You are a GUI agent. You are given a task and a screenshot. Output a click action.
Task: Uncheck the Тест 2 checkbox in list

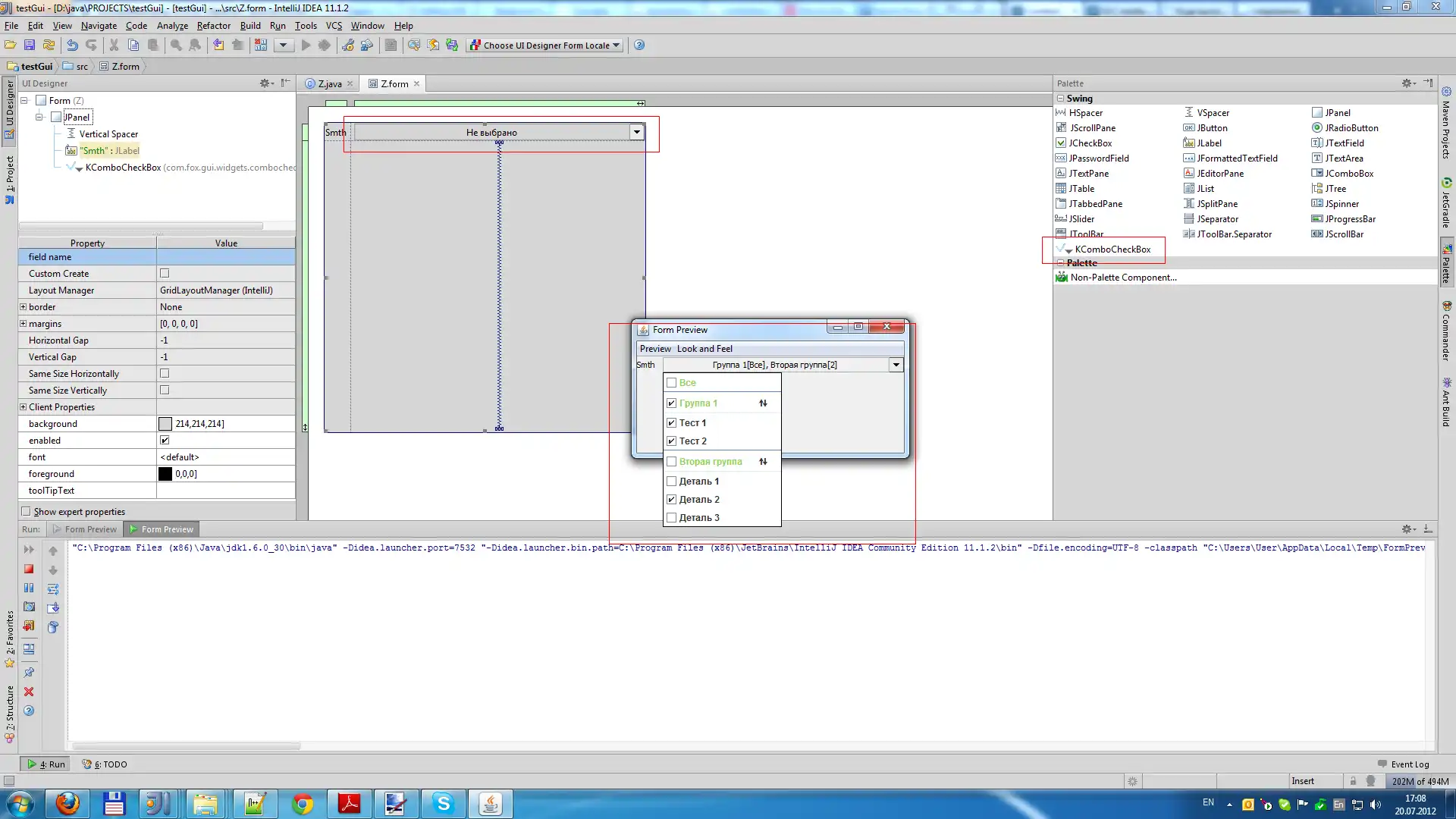671,441
